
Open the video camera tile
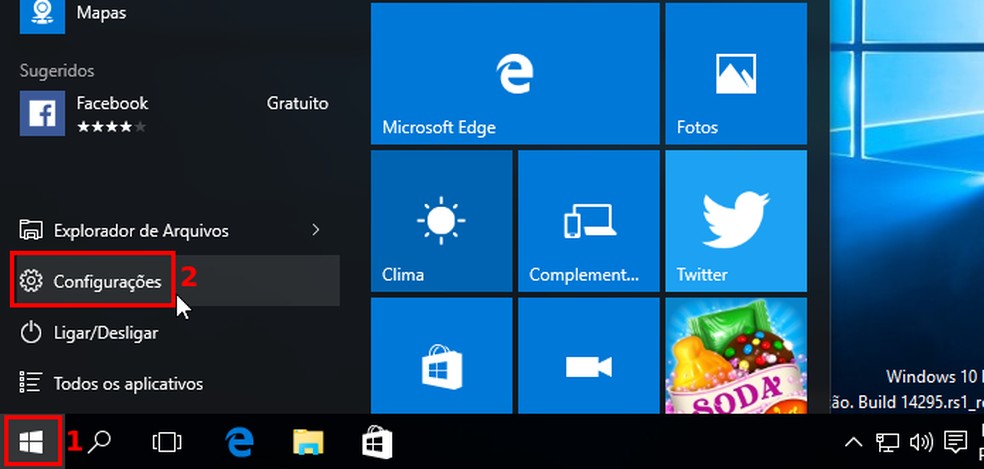(589, 355)
